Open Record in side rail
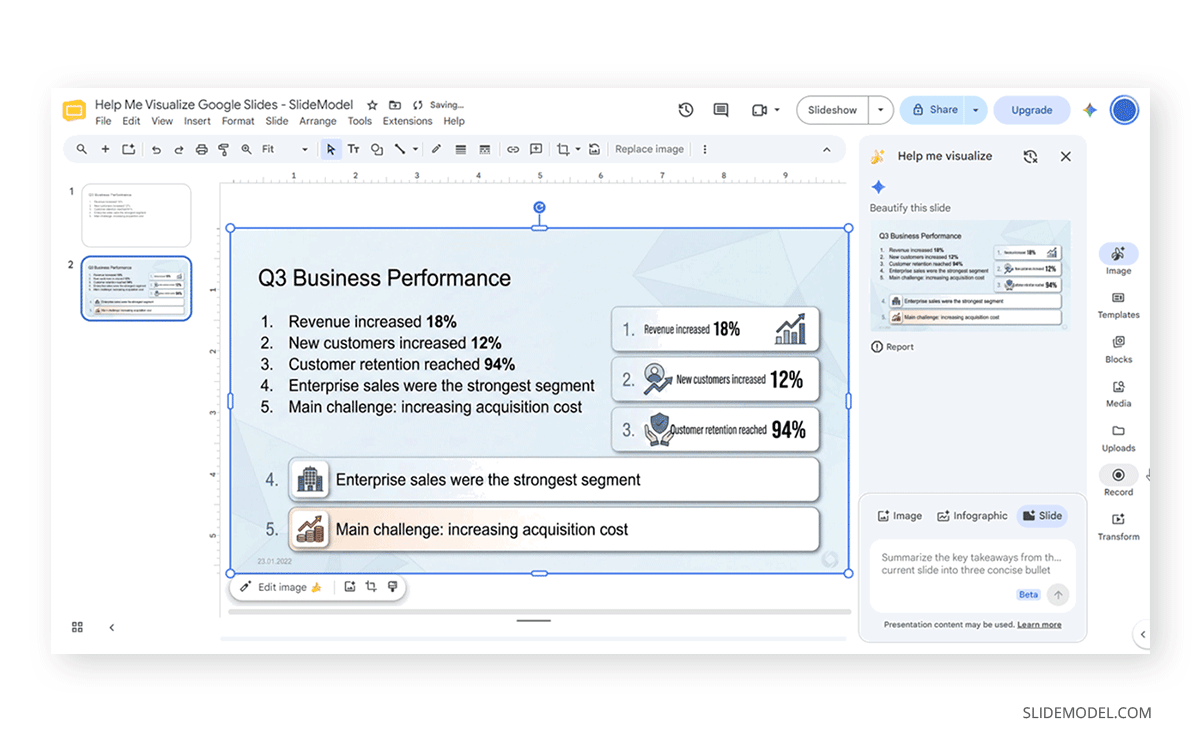Image resolution: width=1200 pixels, height=743 pixels. tap(1118, 482)
